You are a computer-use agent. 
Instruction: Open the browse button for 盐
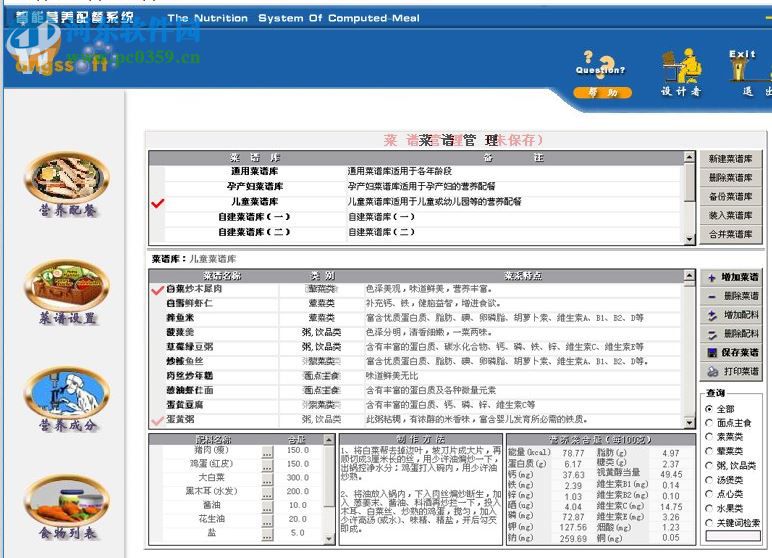[x=267, y=535]
